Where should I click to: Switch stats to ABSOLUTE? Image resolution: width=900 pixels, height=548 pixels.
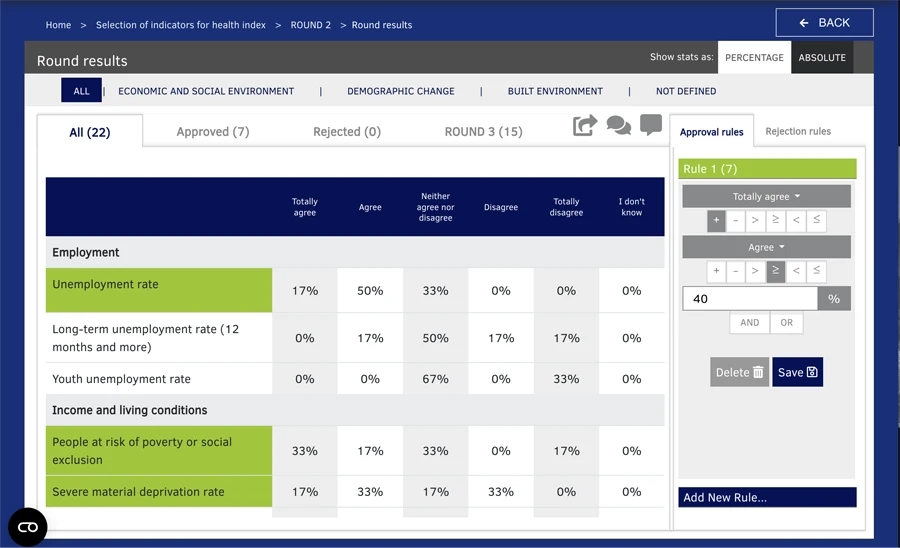click(x=822, y=57)
